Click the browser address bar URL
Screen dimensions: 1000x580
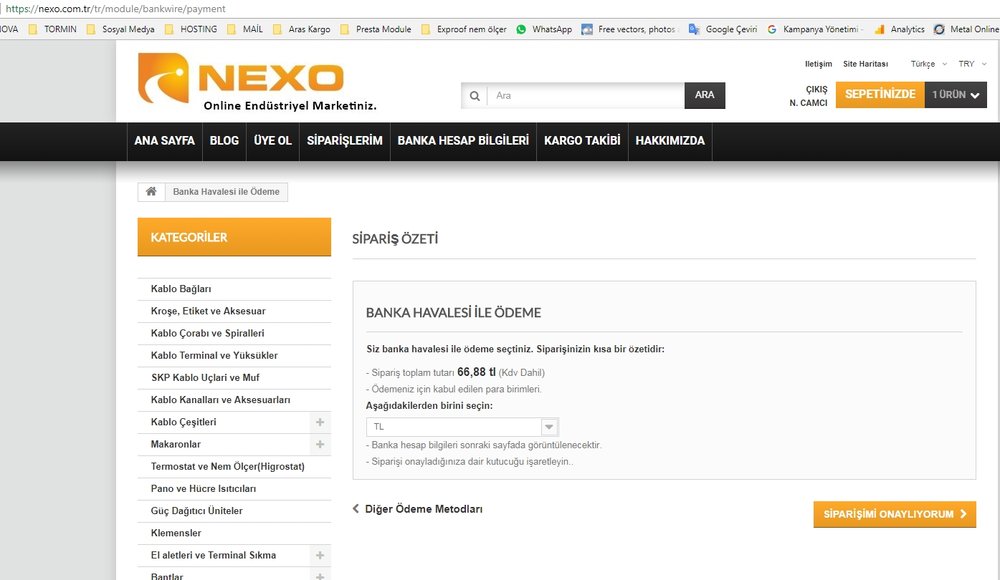[115, 9]
